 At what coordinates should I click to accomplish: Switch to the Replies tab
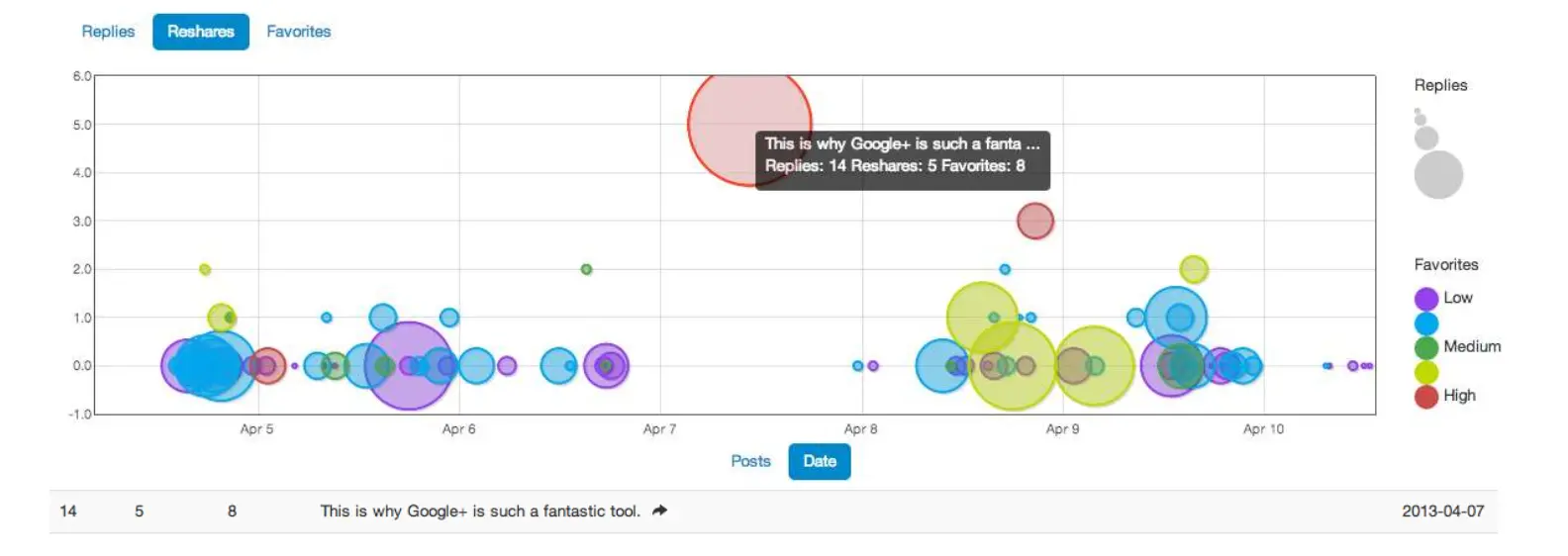pyautogui.click(x=108, y=32)
